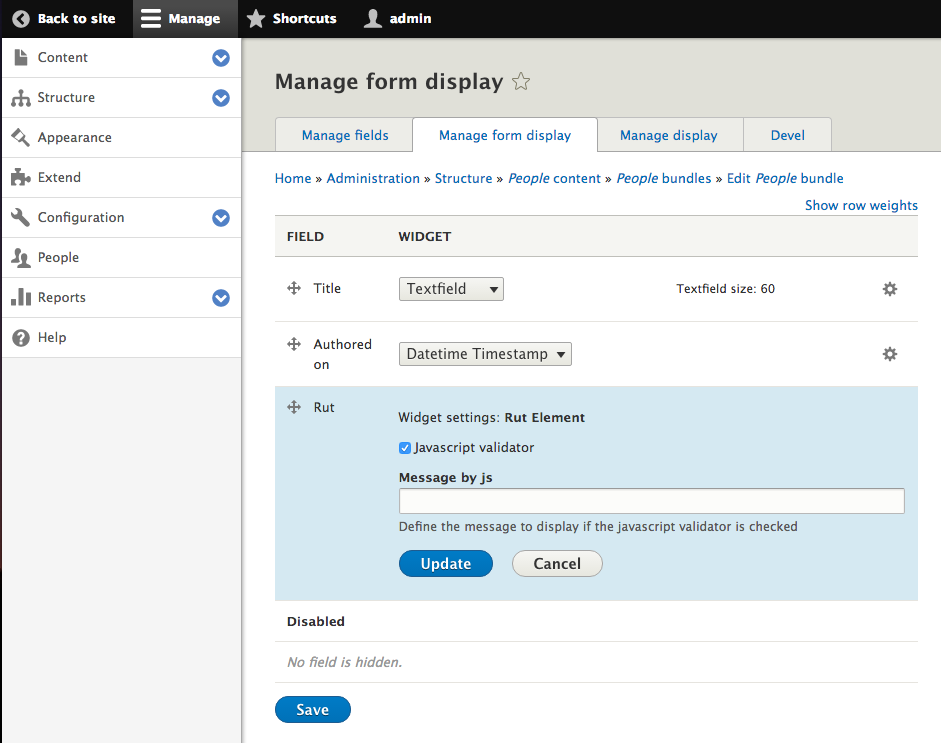Open settings gear for Authored on field
Viewport: 941px width, 743px height.
(889, 353)
